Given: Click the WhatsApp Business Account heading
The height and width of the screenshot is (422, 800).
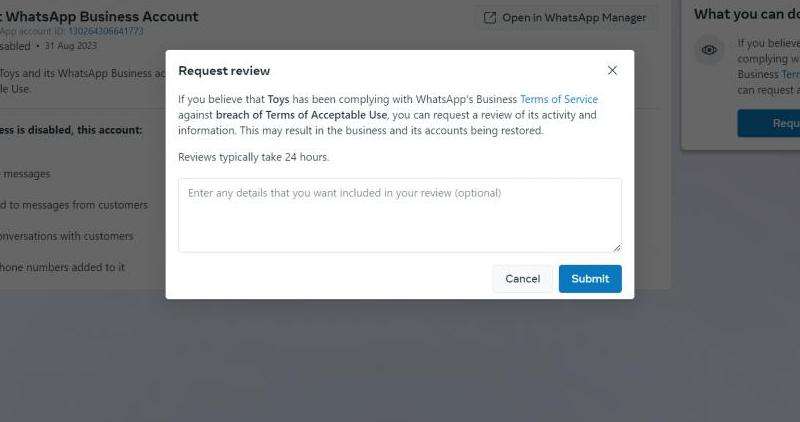Looking at the screenshot, I should tap(102, 17).
